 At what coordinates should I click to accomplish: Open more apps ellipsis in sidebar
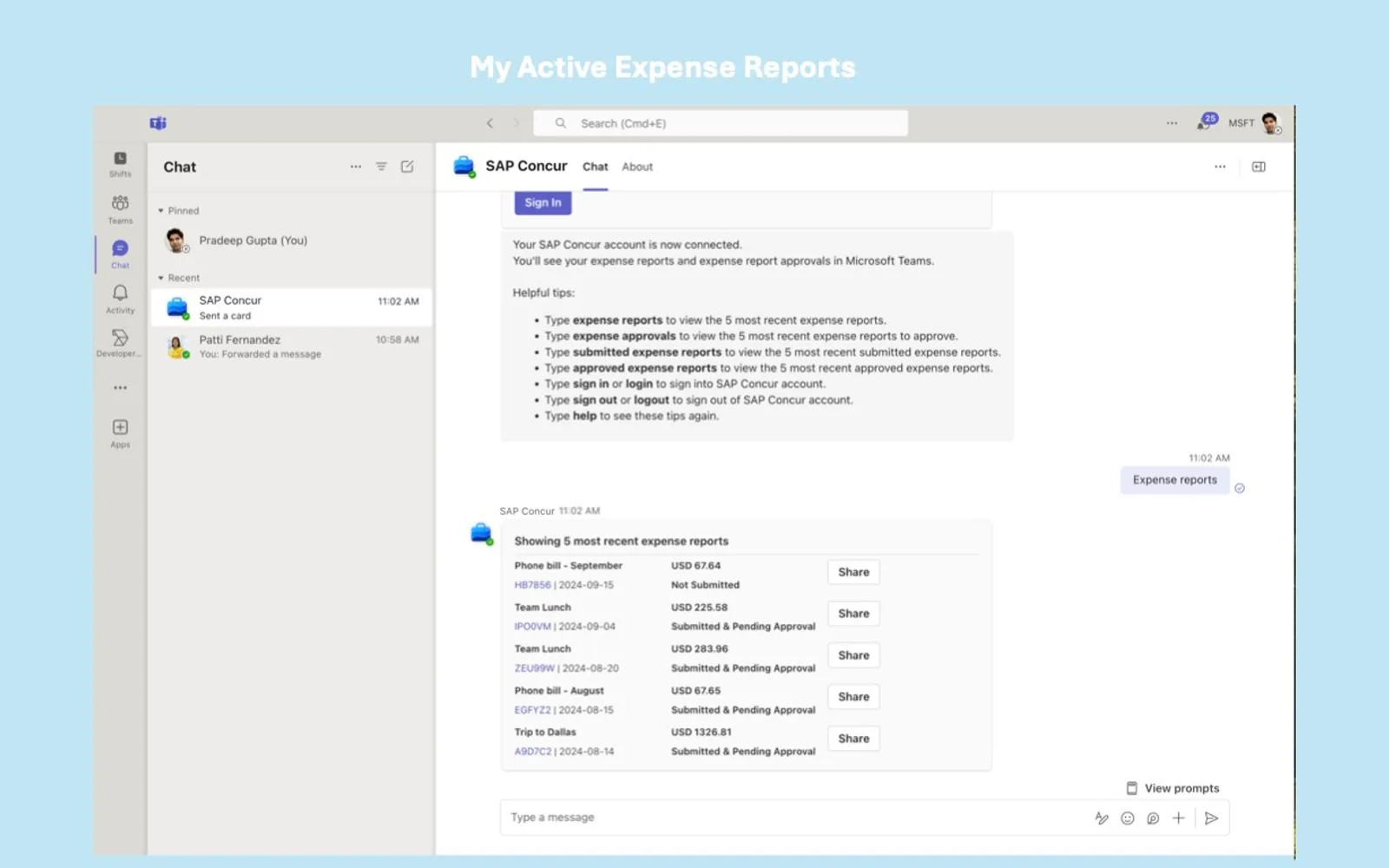(x=120, y=388)
